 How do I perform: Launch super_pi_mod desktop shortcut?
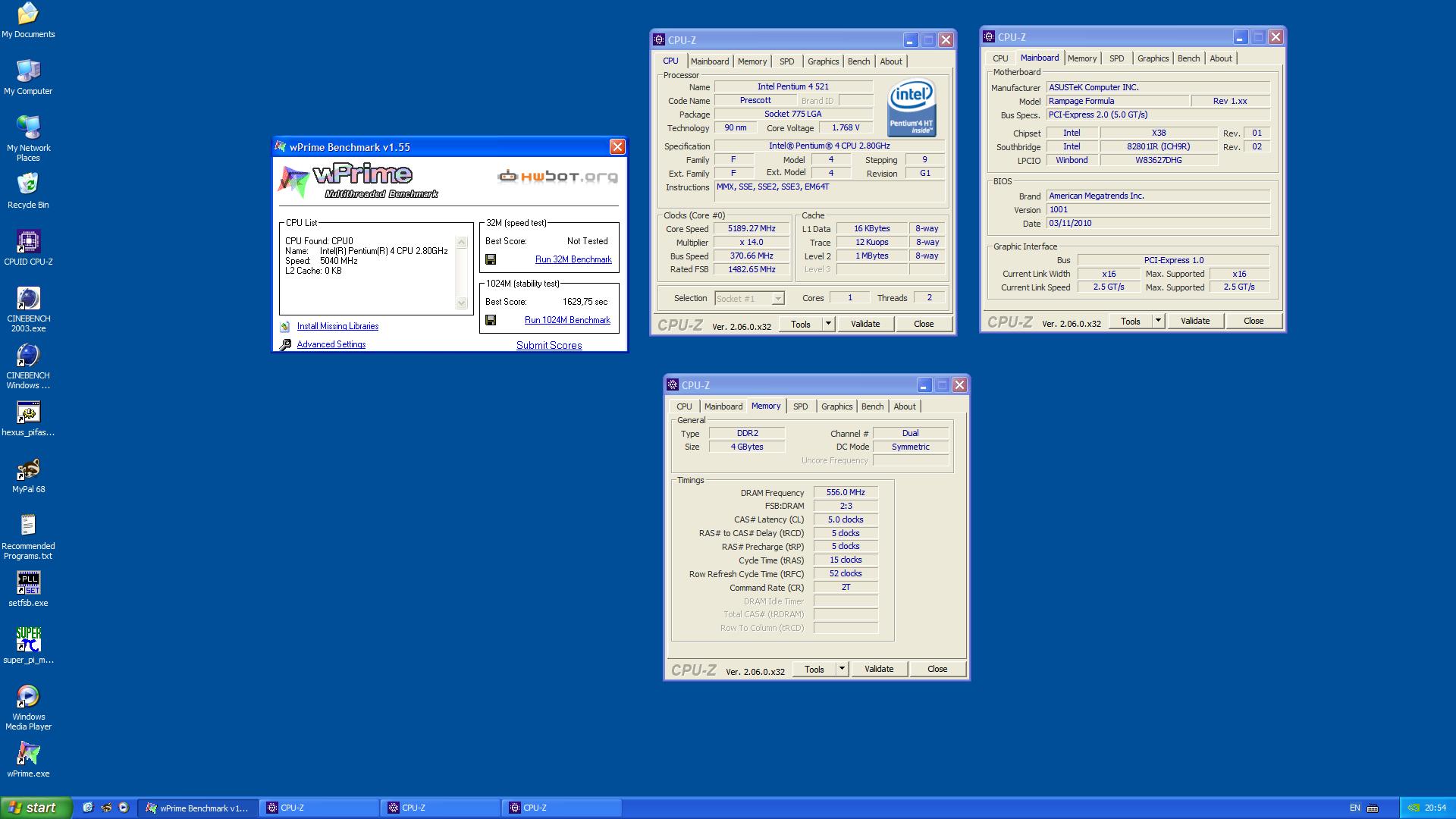point(28,646)
